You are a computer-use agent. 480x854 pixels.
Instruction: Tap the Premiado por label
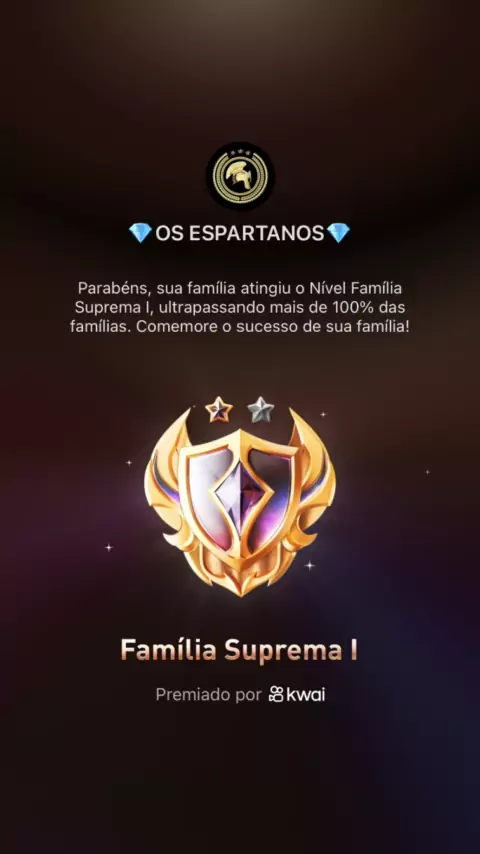tap(209, 695)
